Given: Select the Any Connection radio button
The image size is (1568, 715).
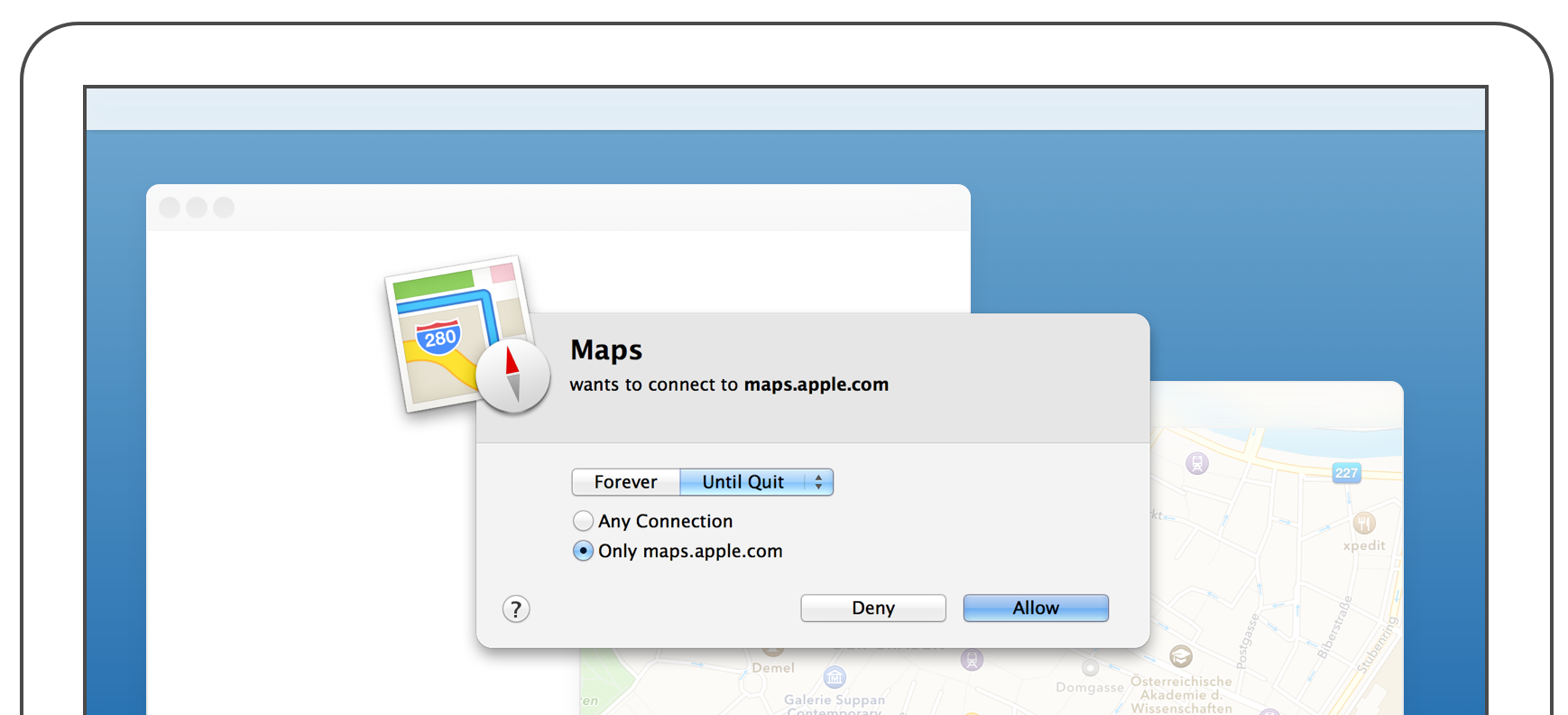Looking at the screenshot, I should [584, 521].
